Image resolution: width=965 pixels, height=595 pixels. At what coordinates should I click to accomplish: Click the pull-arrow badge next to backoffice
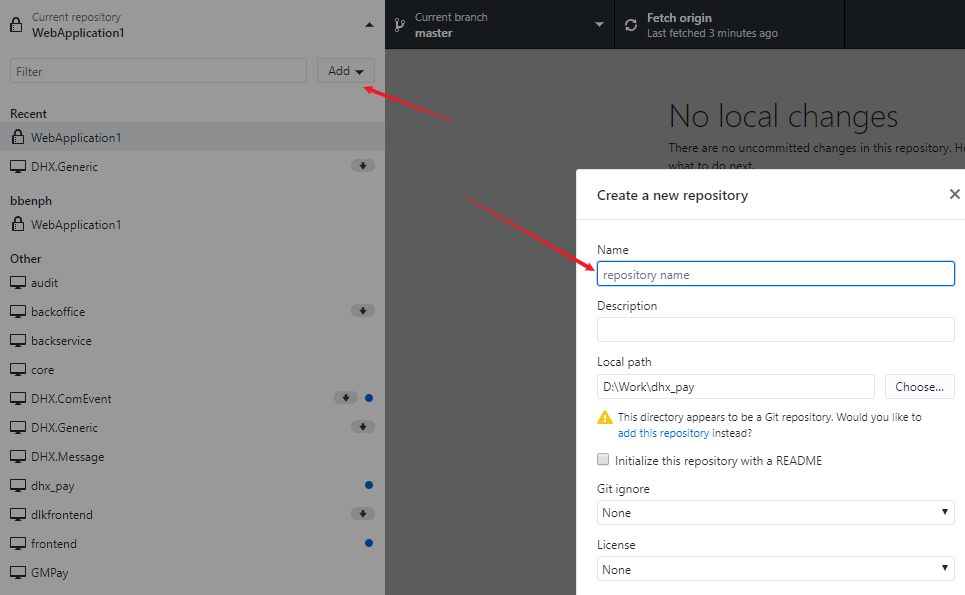(362, 311)
